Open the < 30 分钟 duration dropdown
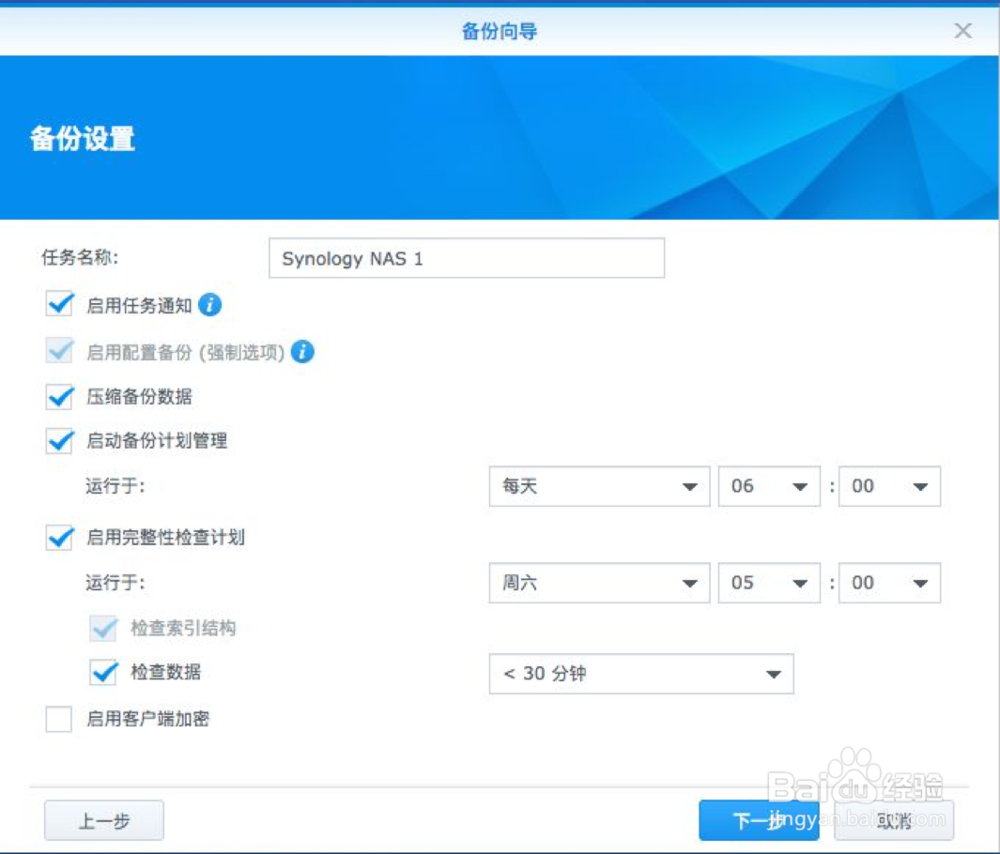Viewport: 1000px width, 854px height. tap(641, 674)
